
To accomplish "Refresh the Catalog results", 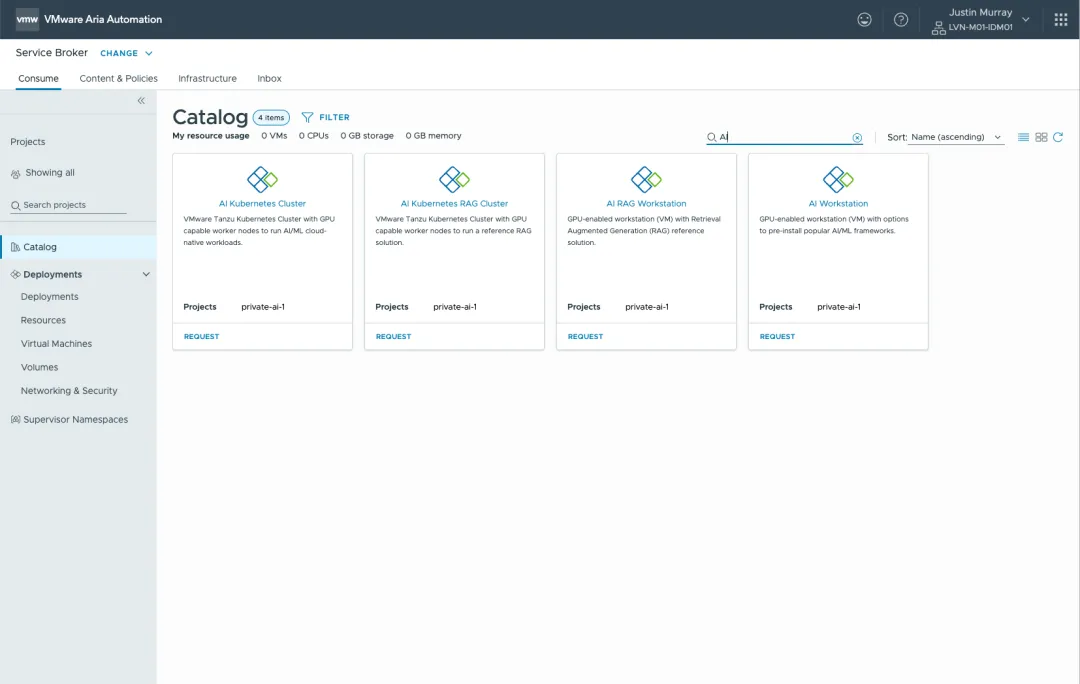I will [1059, 138].
